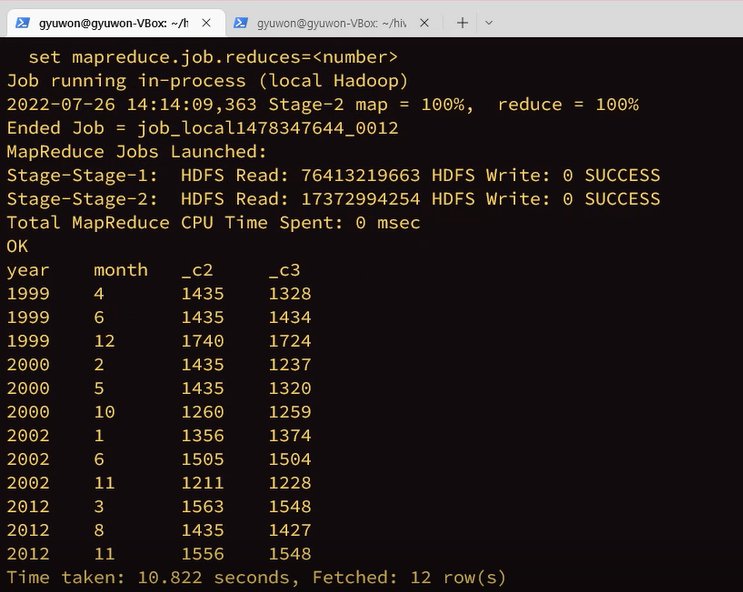The width and height of the screenshot is (743, 592).
Task: Click value 1260 in the 2000 month 10 row
Action: pyautogui.click(x=203, y=412)
